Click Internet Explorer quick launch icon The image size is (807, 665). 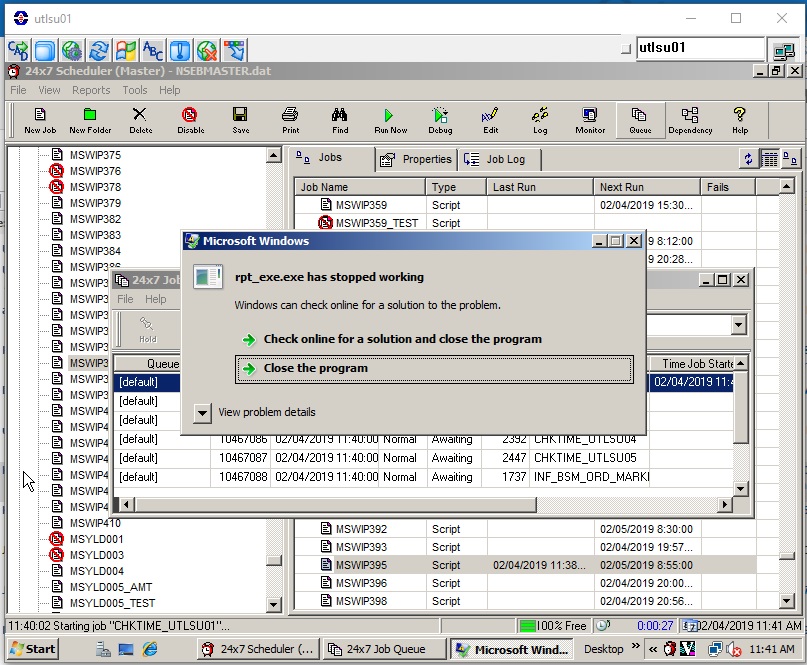point(150,649)
